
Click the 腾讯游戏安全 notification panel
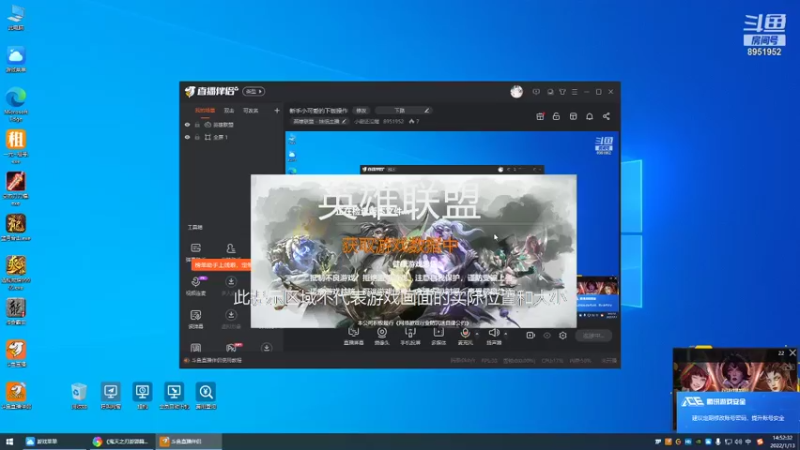736,411
